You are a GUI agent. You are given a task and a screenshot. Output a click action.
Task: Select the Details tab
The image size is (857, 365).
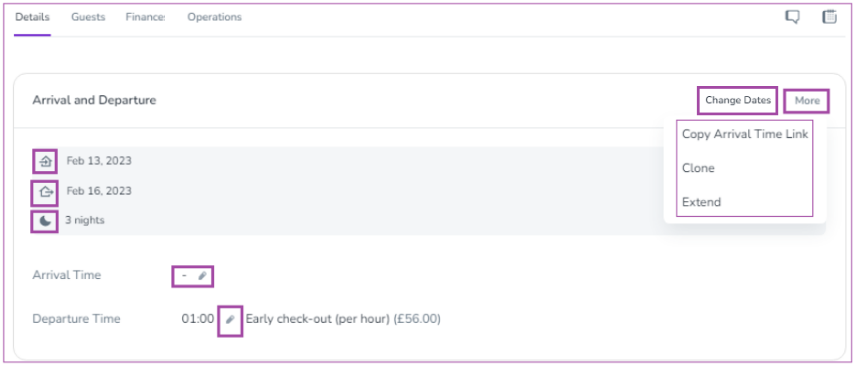coord(32,17)
